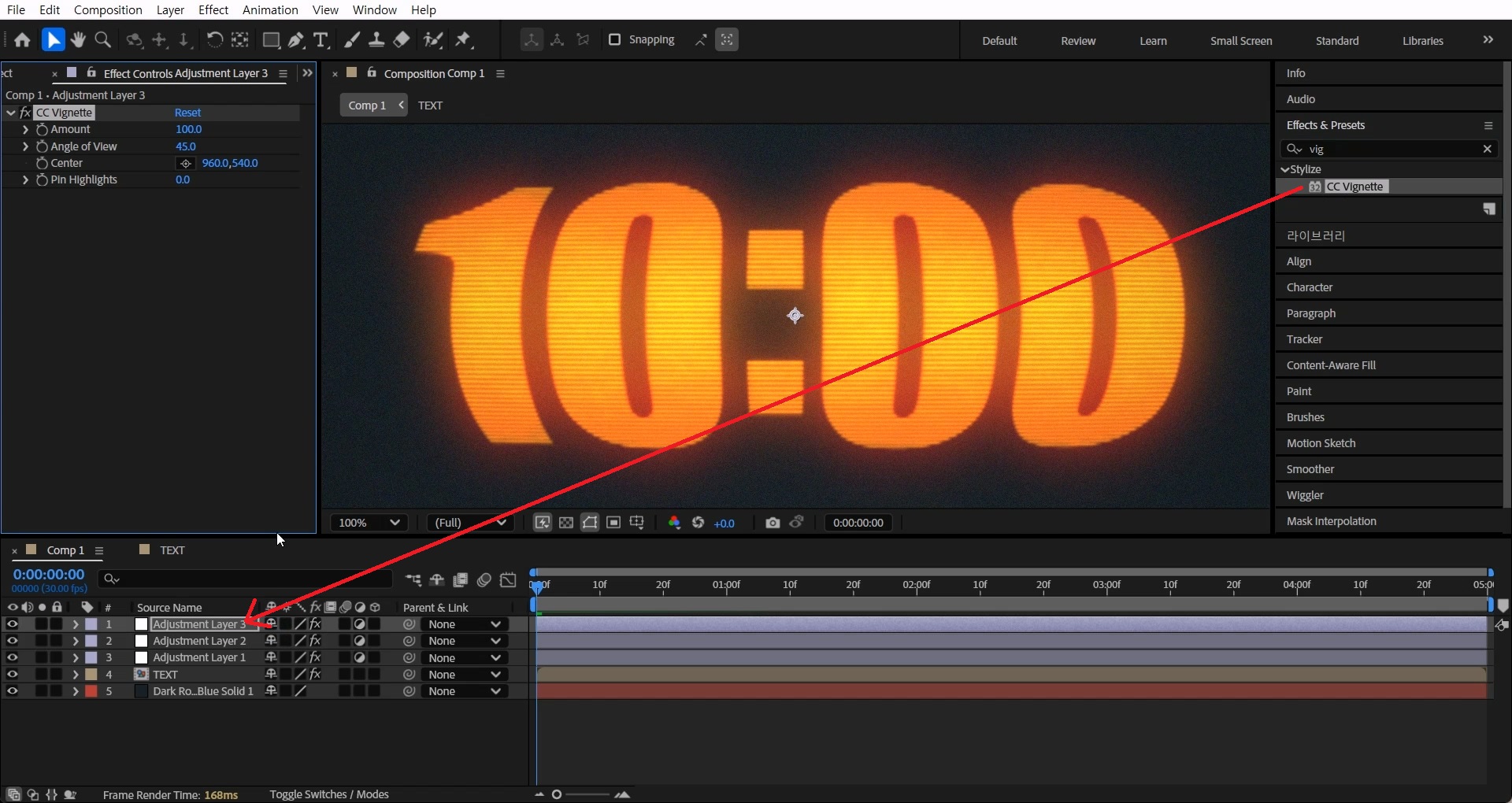Expand the Angle of View property

25,146
